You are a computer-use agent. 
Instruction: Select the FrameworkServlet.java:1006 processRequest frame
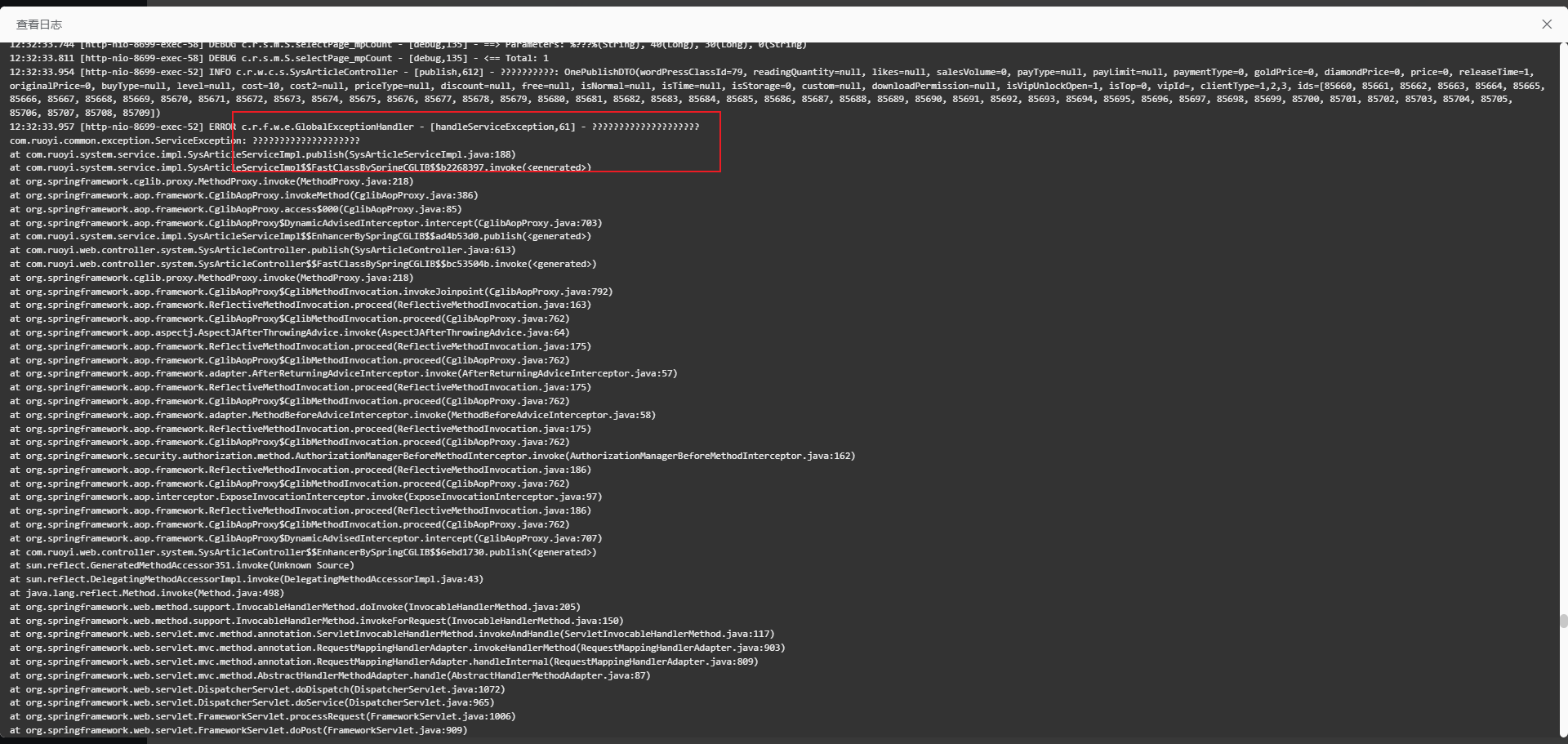pyautogui.click(x=263, y=717)
